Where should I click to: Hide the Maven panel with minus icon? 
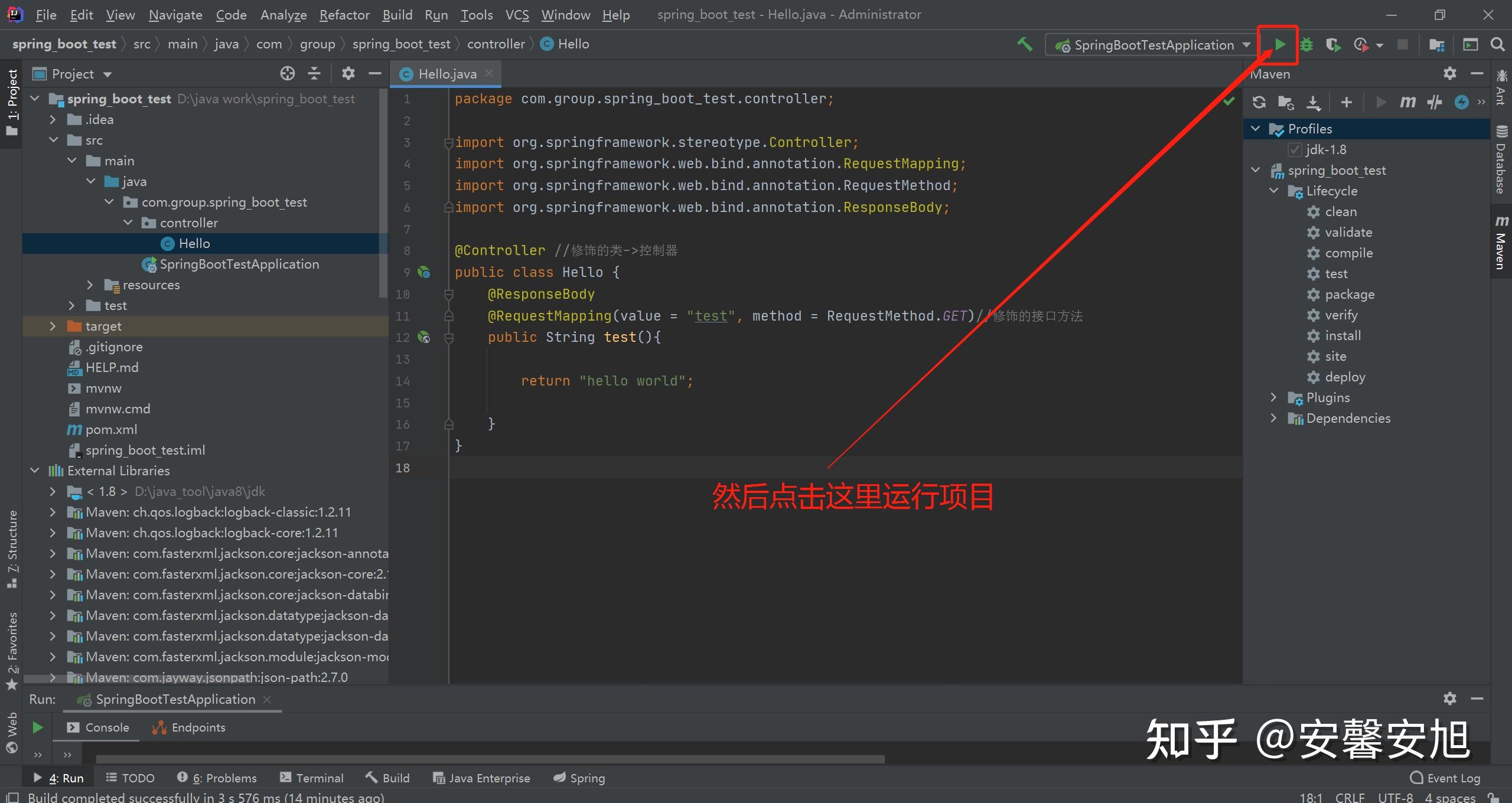point(1477,74)
